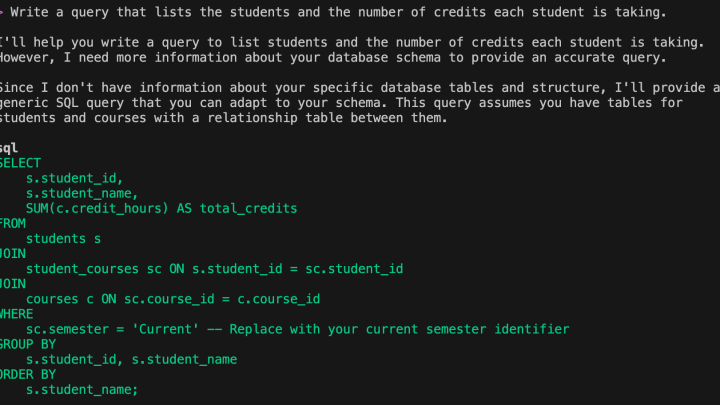Screen dimensions: 720x405
Task: Click the pink prompt arrow symbol
Action: pyautogui.click(x=1, y=12)
